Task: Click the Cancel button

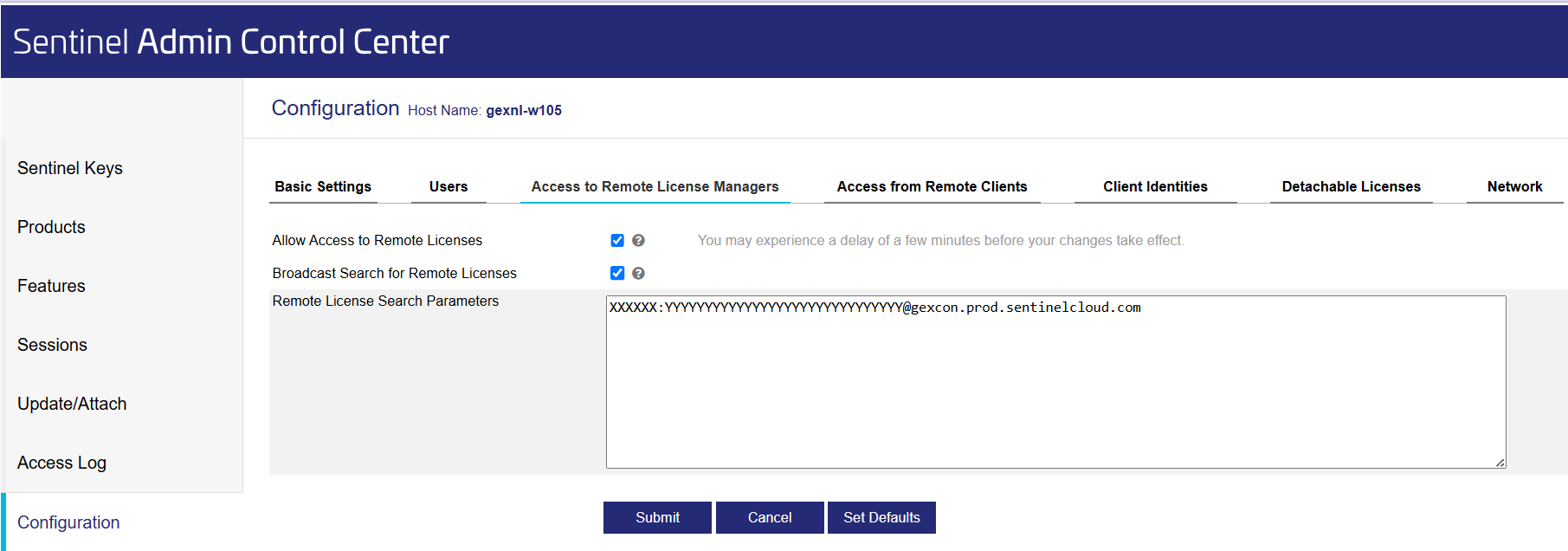Action: [x=770, y=517]
